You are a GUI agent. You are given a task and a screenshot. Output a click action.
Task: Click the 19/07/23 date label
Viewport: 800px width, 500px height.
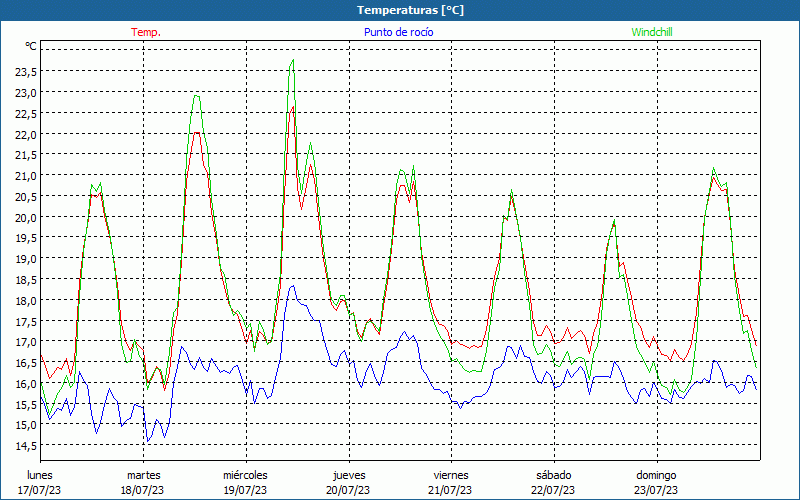(x=245, y=490)
